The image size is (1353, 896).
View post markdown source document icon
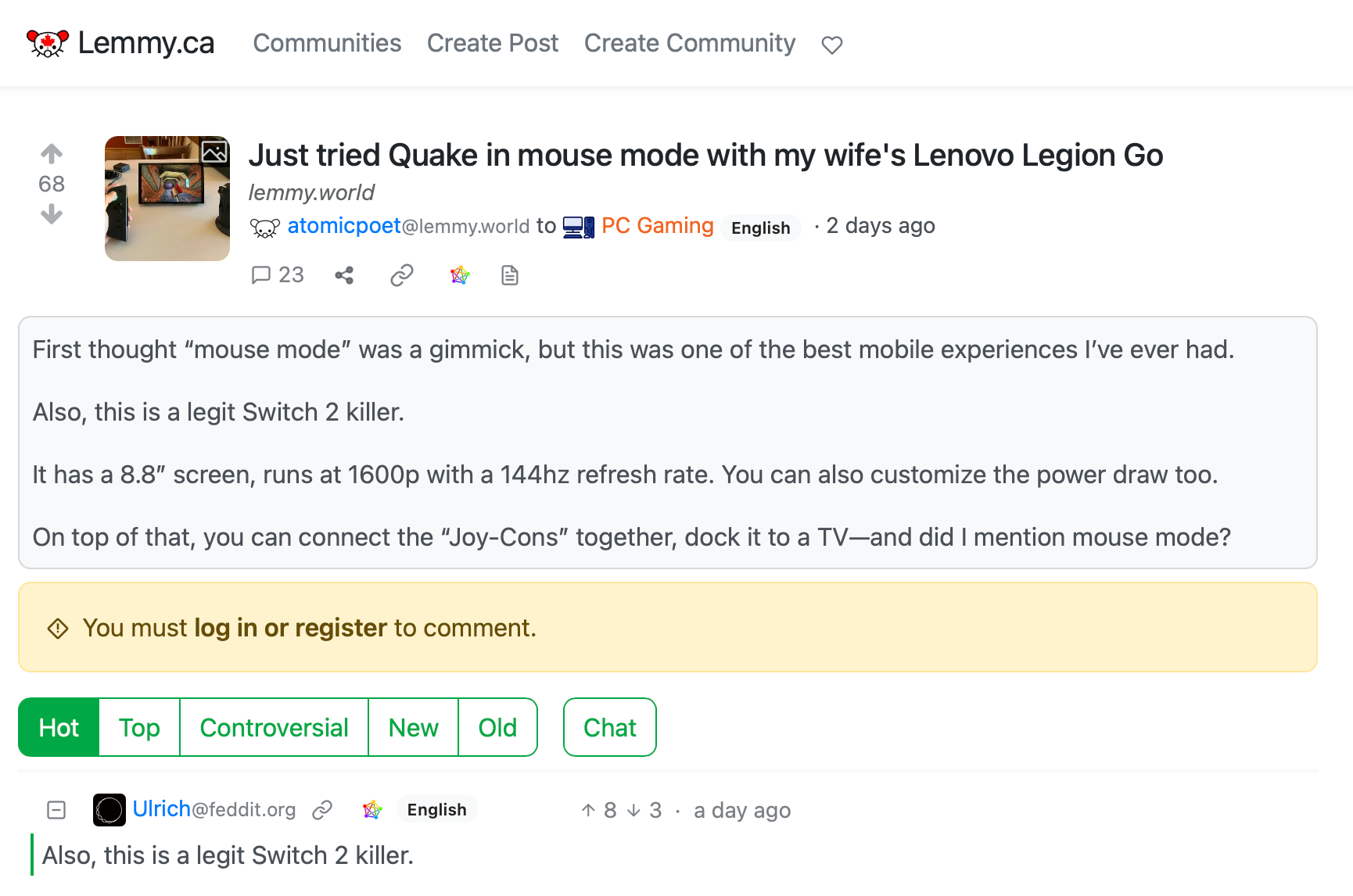(x=510, y=275)
